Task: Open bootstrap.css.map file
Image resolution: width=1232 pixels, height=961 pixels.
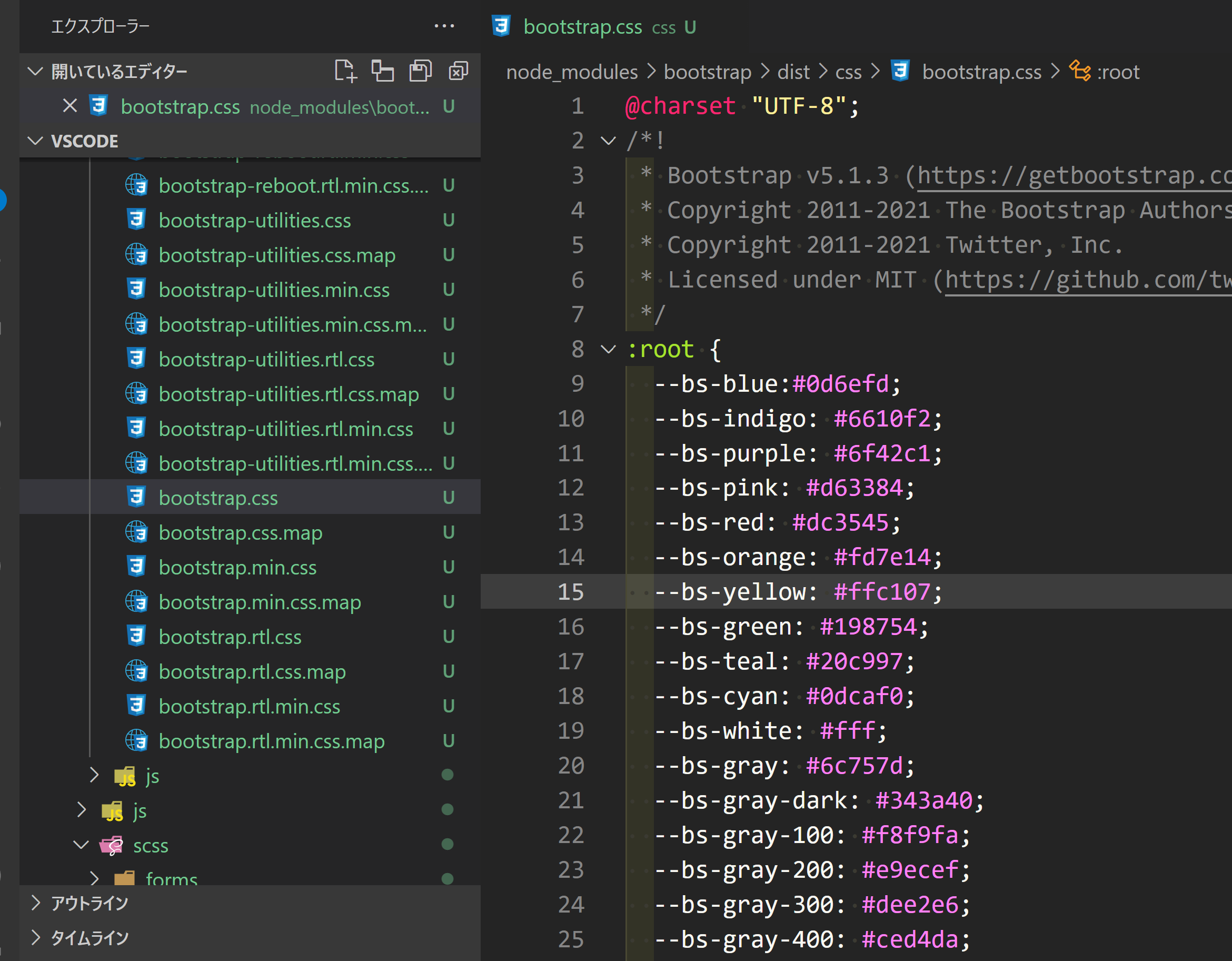Action: click(241, 532)
